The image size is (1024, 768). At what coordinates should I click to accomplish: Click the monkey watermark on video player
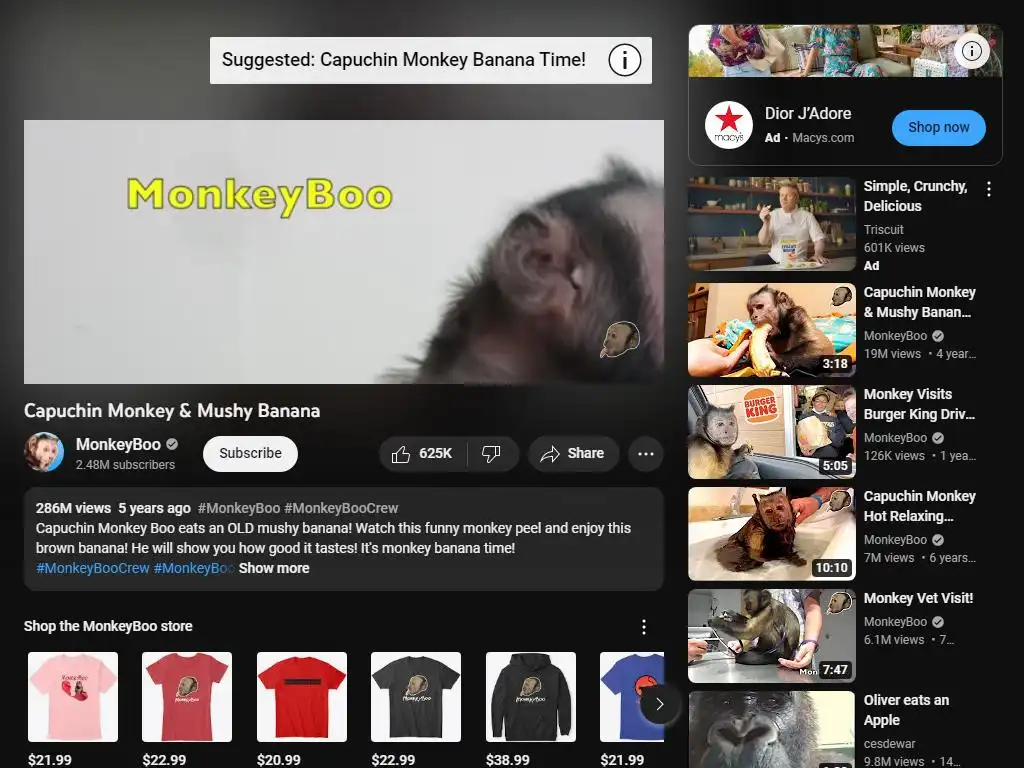(x=619, y=339)
